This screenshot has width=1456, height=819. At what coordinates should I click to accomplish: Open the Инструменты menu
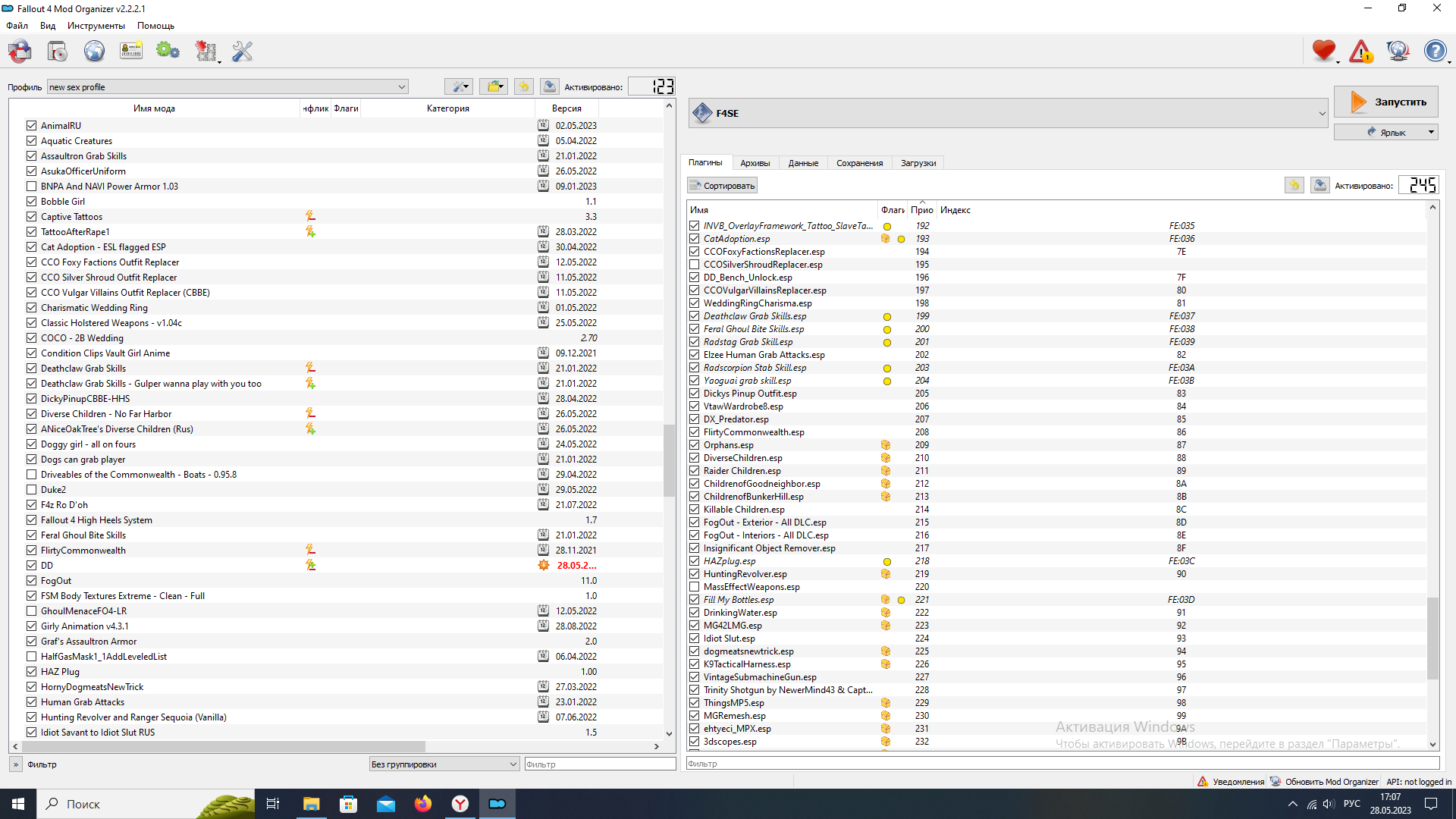[96, 26]
